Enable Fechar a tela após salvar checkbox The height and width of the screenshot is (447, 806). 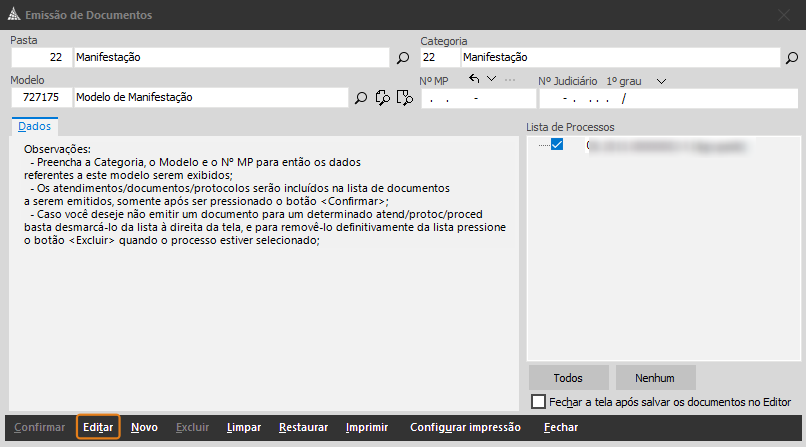[538, 402]
